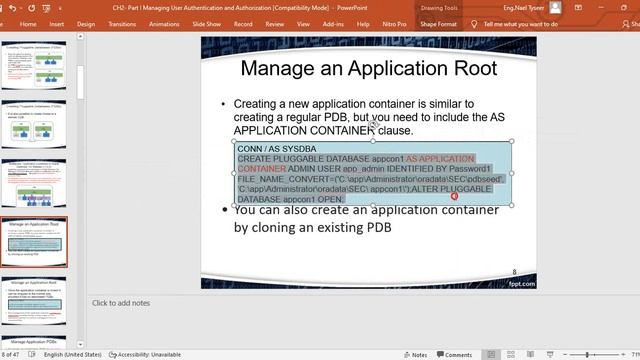640x360 pixels.
Task: Click the thumbnail pane scrollbar thumb
Action: tap(80, 82)
